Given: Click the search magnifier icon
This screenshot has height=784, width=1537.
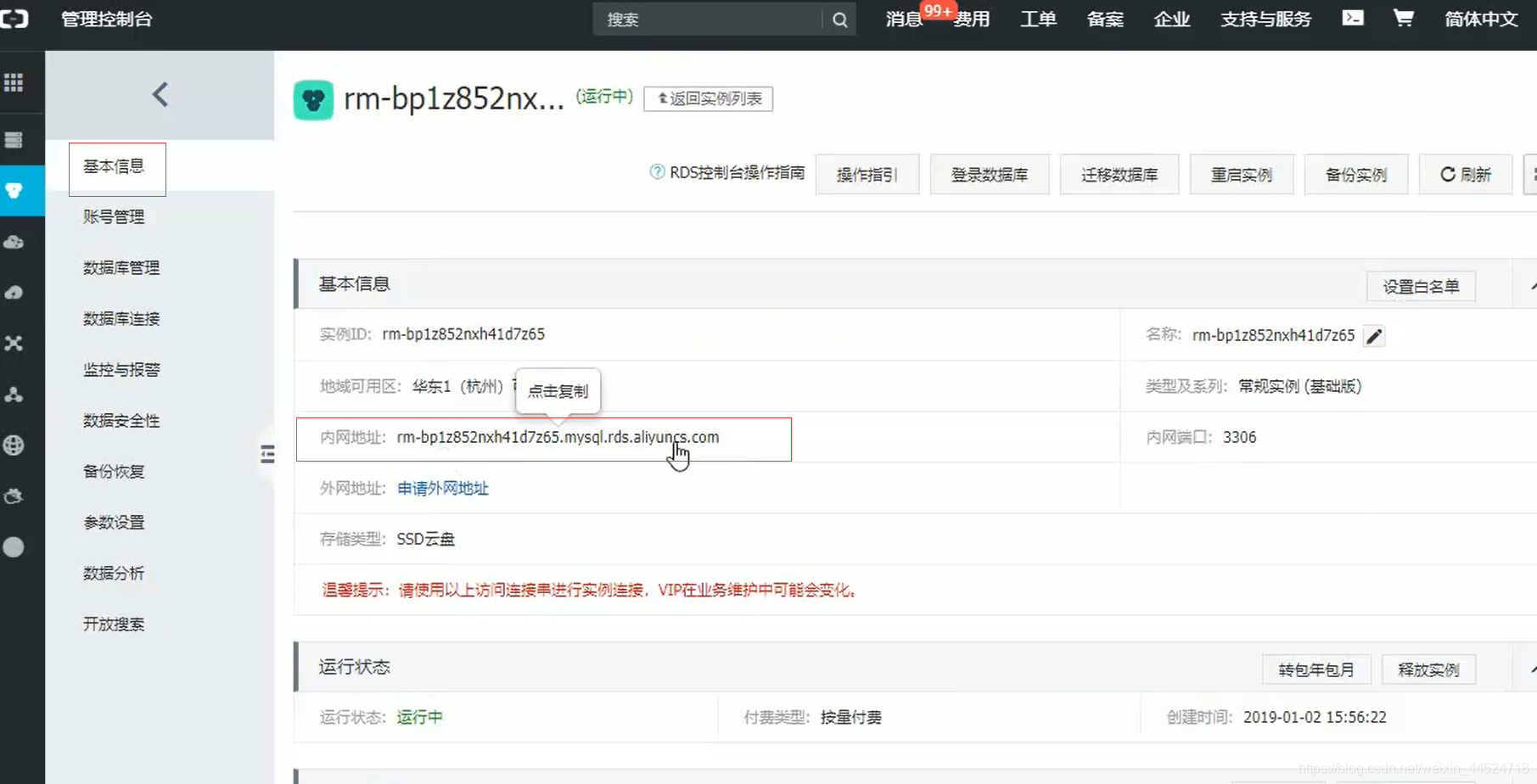Looking at the screenshot, I should 839,20.
